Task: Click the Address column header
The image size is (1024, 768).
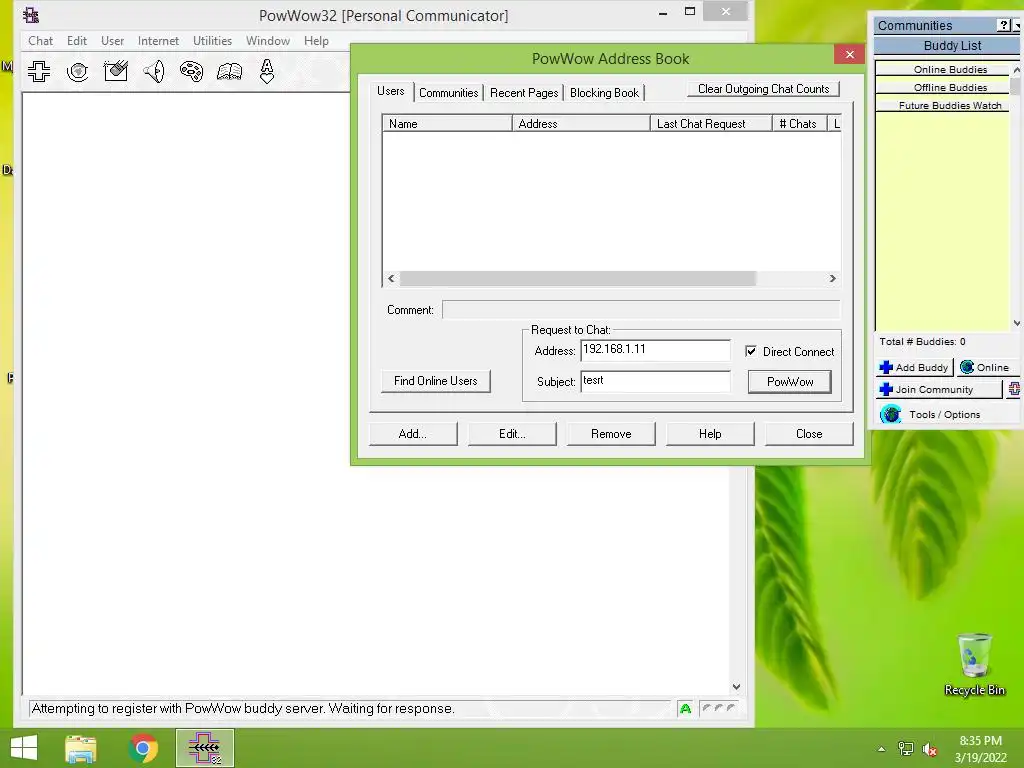Action: point(581,123)
